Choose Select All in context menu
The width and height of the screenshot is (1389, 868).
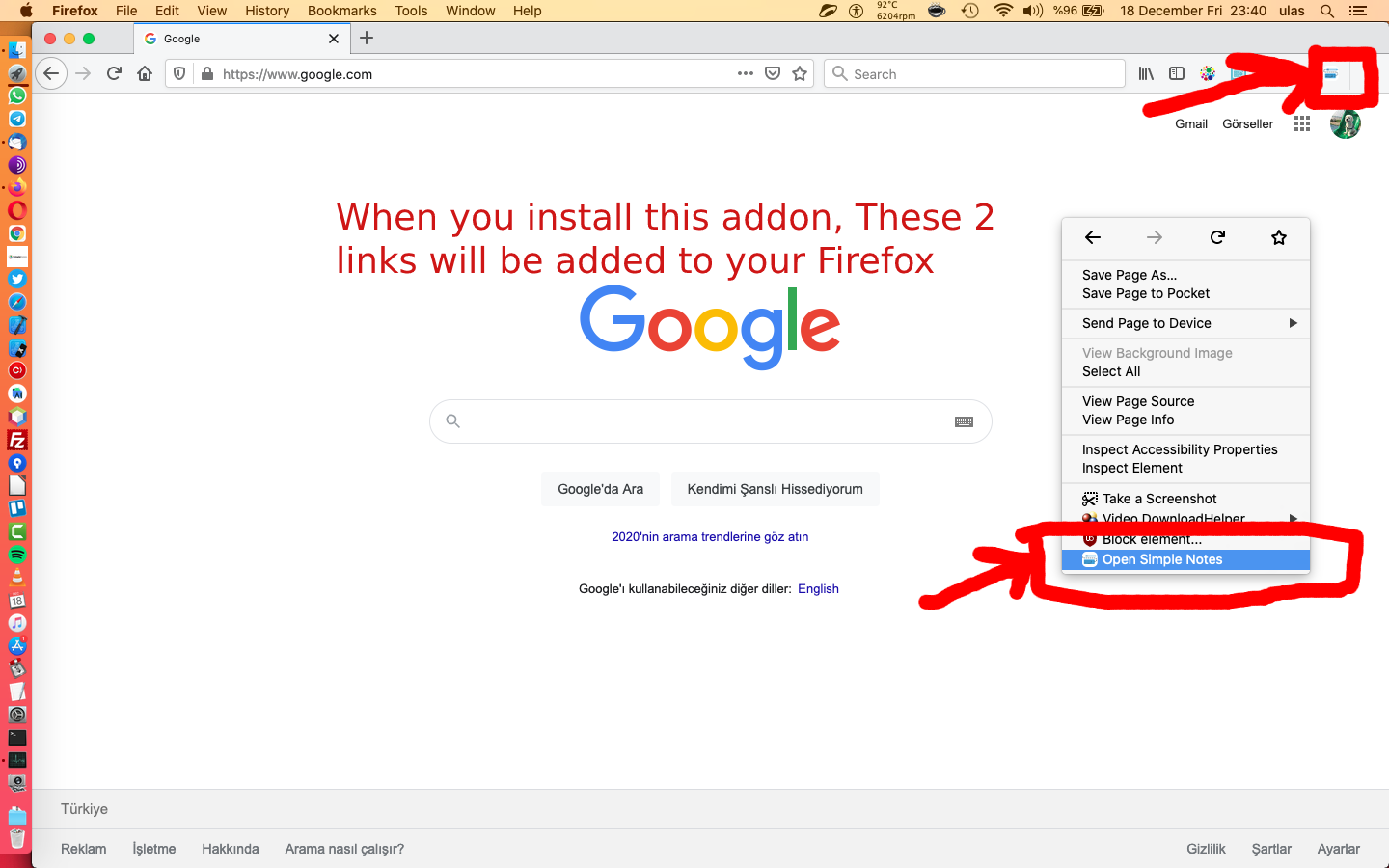coord(1185,371)
